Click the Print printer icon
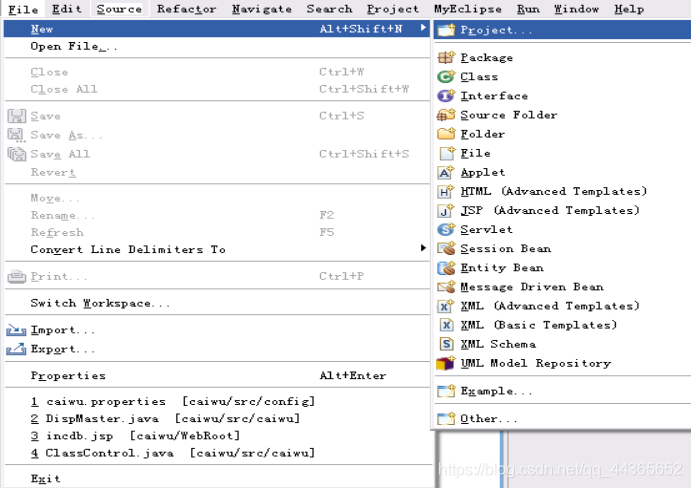Screen dimensions: 692x488 tap(17, 277)
